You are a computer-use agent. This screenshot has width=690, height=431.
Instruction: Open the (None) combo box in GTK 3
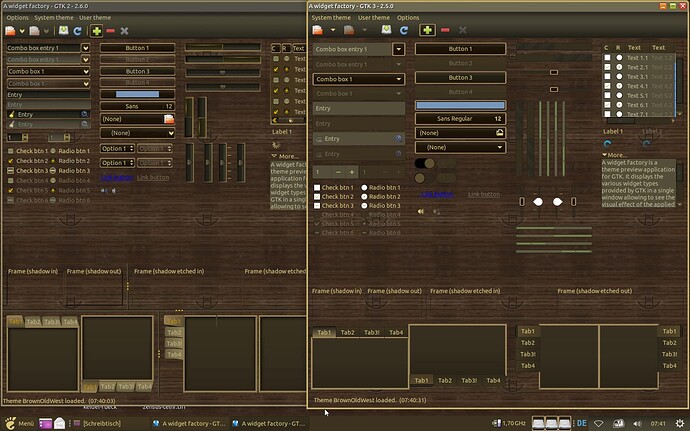[460, 147]
